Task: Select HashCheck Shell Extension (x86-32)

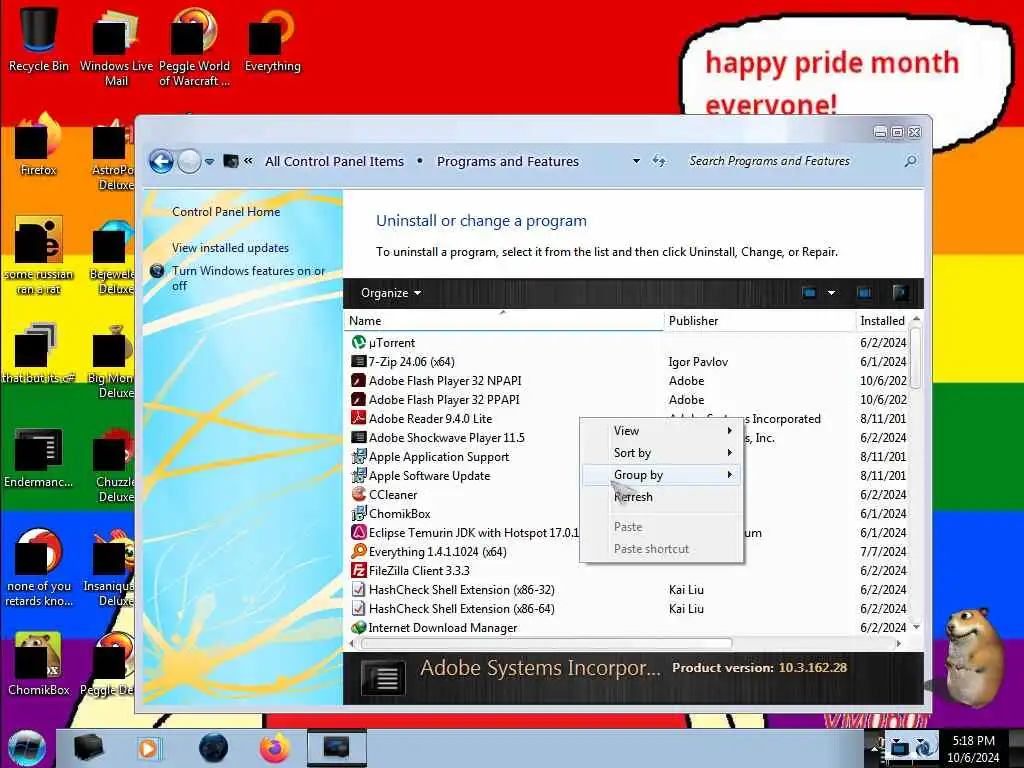Action: (x=461, y=589)
